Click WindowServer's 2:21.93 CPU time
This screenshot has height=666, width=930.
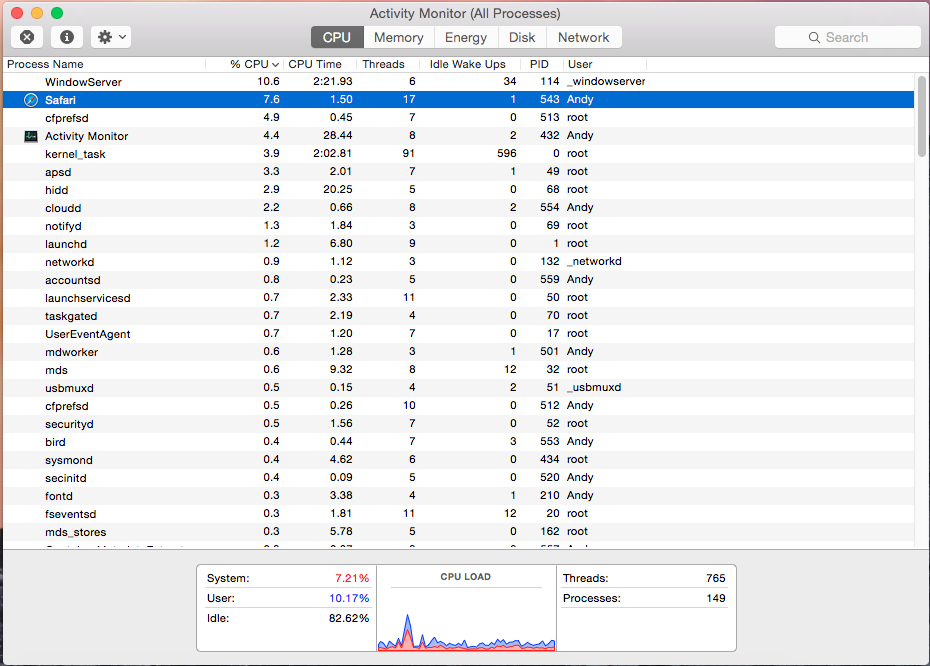pyautogui.click(x=333, y=81)
